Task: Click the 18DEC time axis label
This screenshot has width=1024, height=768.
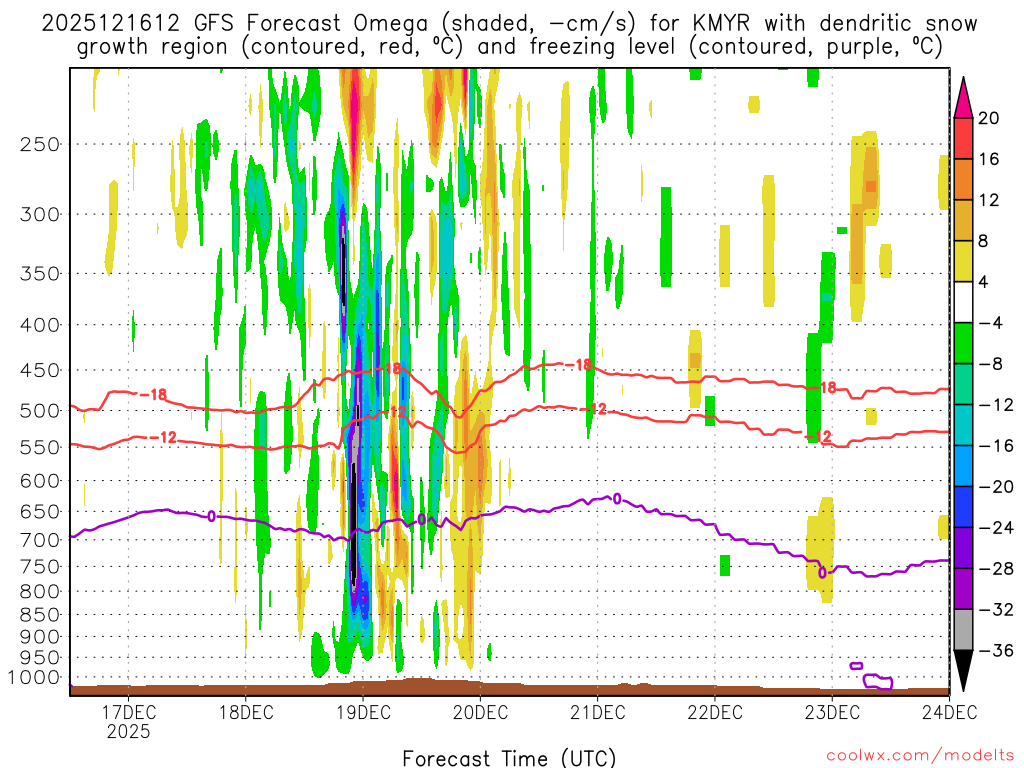Action: [246, 712]
